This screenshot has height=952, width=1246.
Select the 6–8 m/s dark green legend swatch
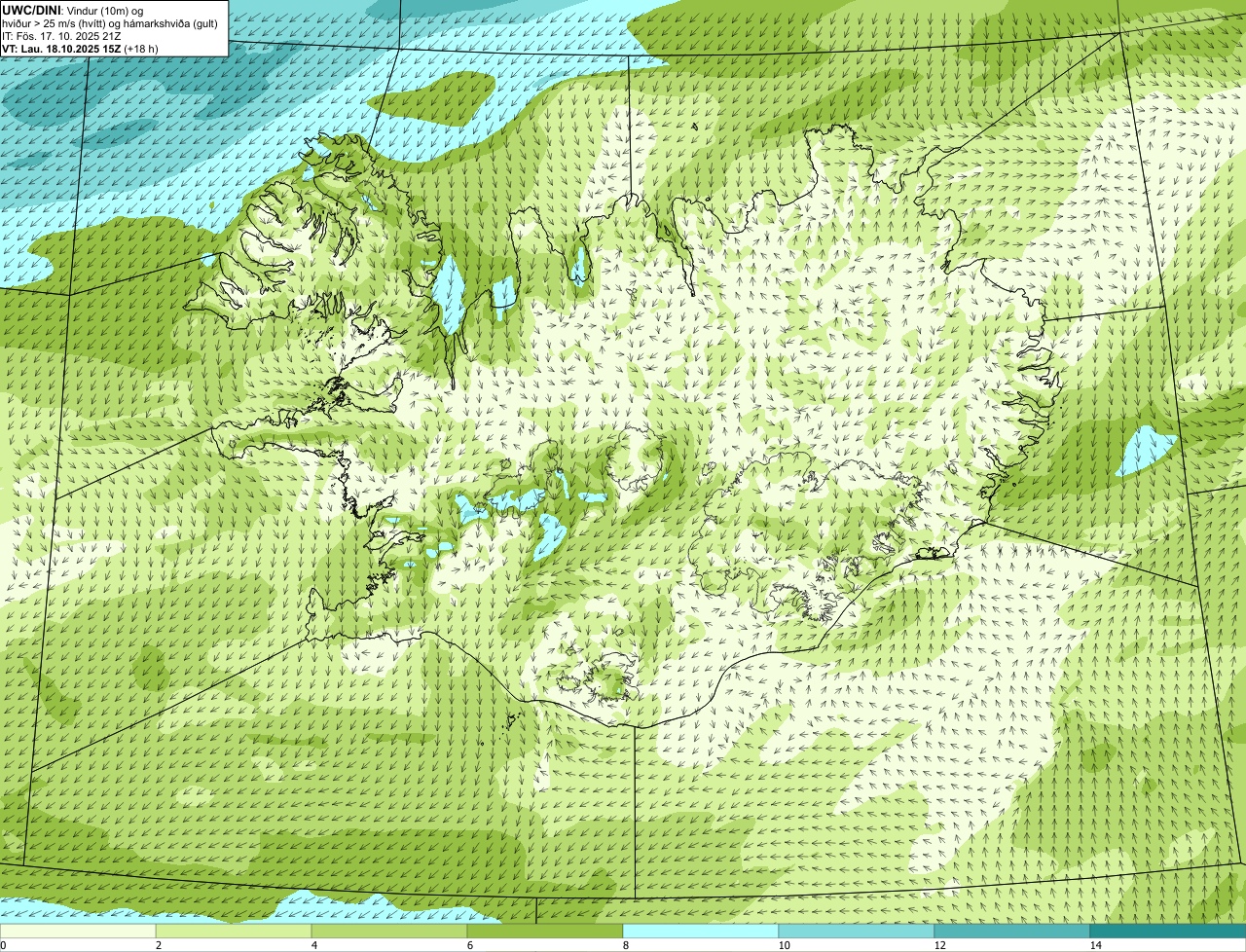coord(545,931)
